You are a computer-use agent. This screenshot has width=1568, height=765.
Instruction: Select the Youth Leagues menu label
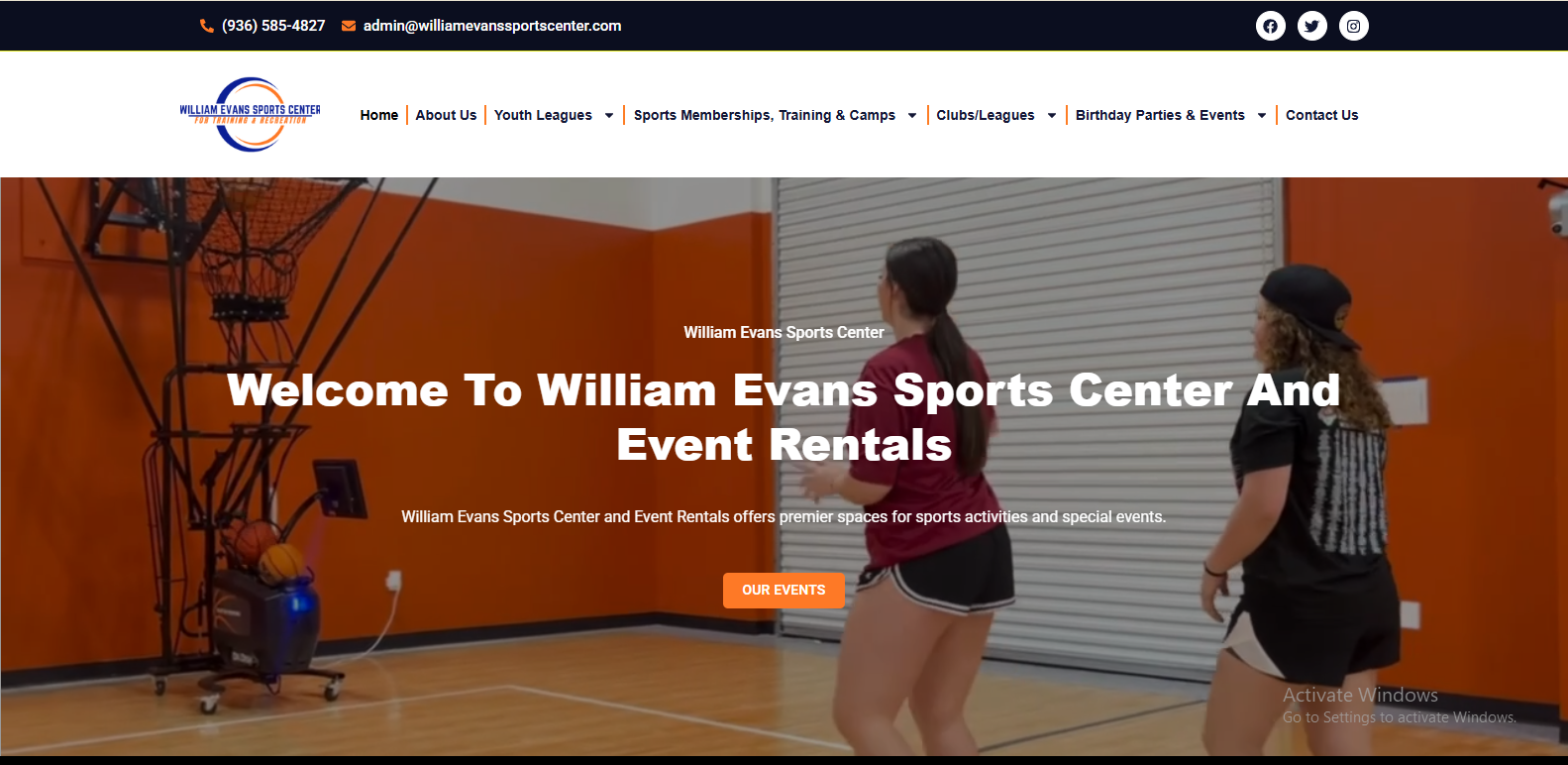click(543, 115)
